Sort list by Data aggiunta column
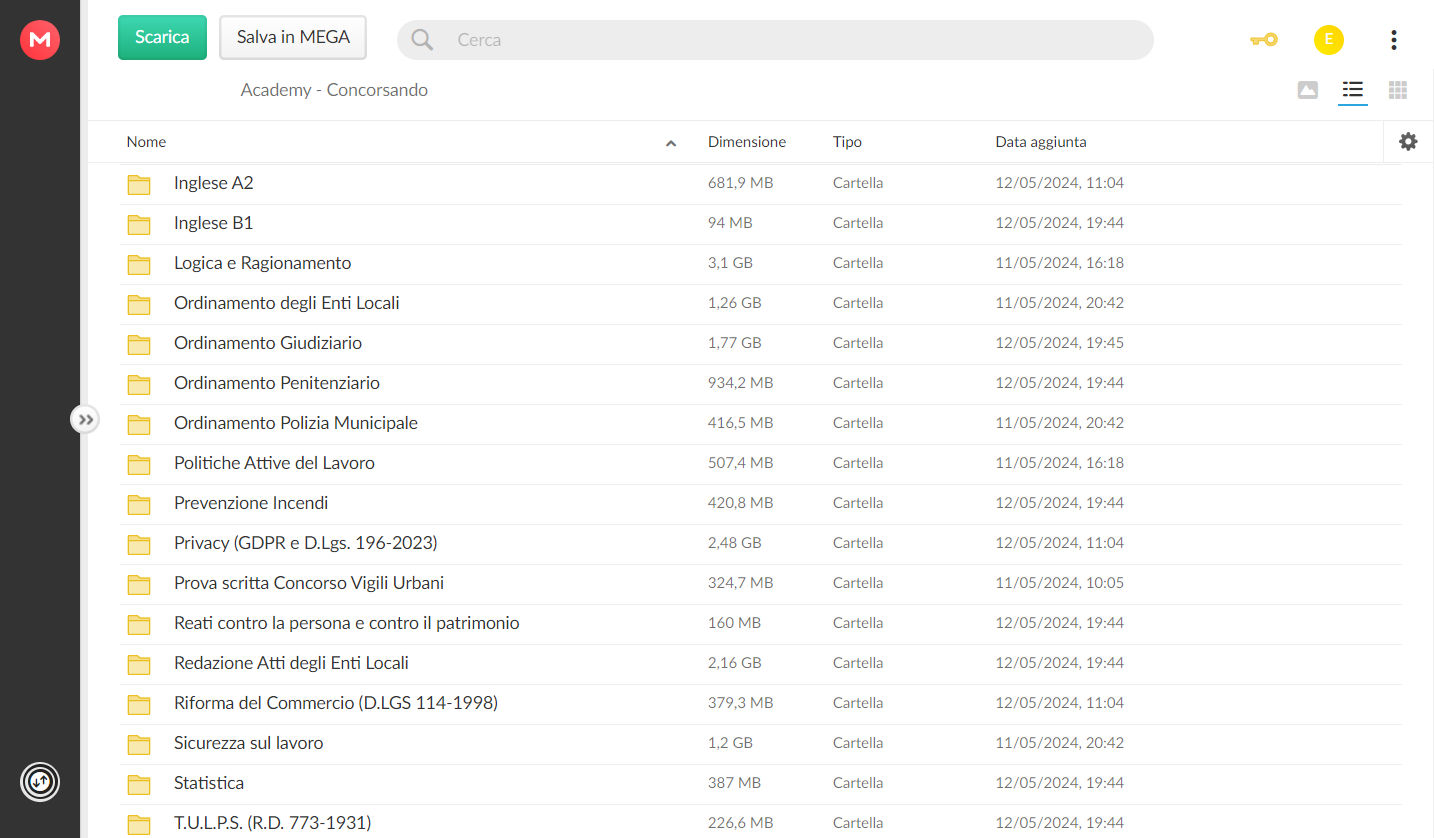The height and width of the screenshot is (838, 1434). click(x=1040, y=142)
